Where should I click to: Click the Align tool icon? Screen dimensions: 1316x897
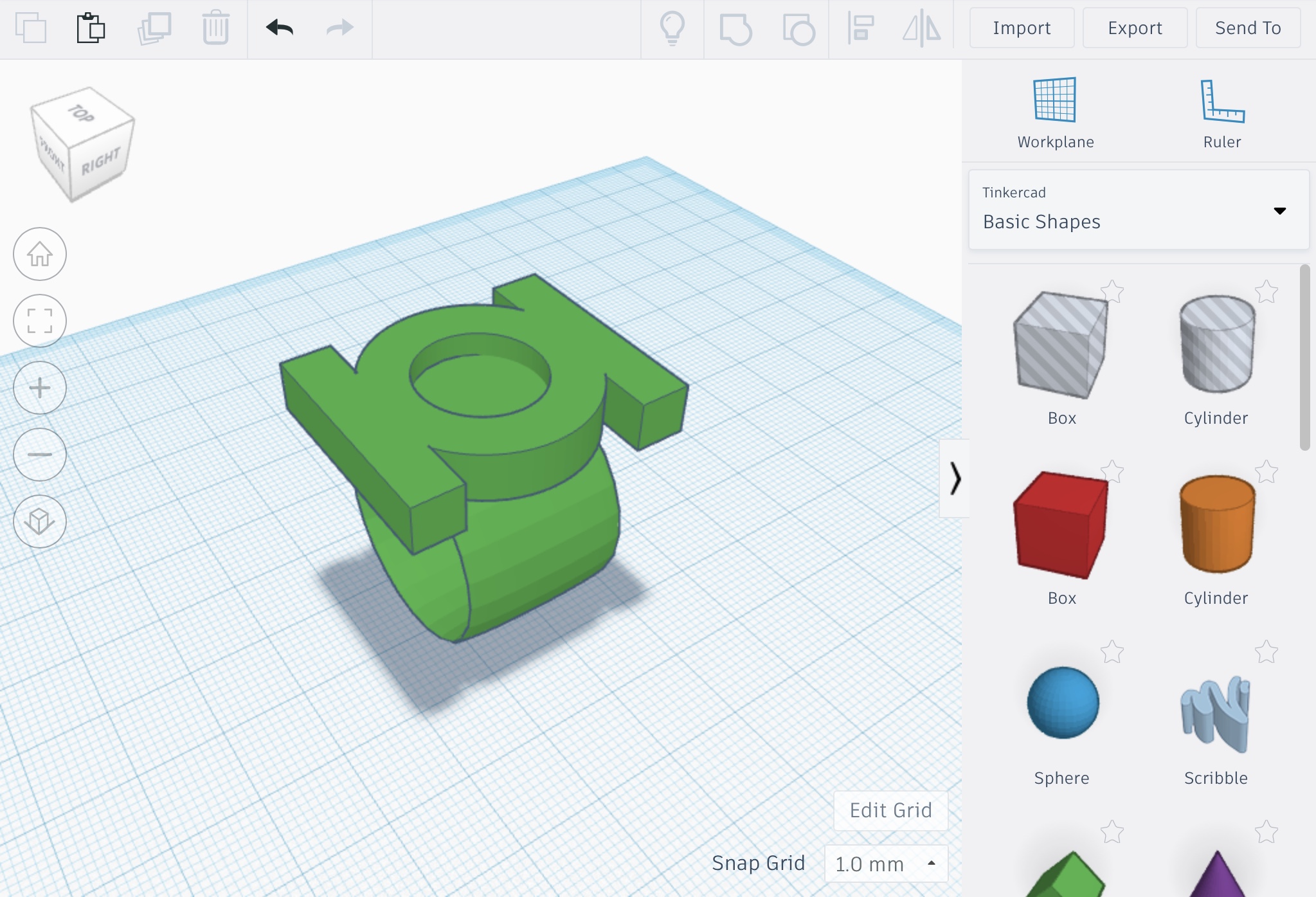[x=860, y=29]
